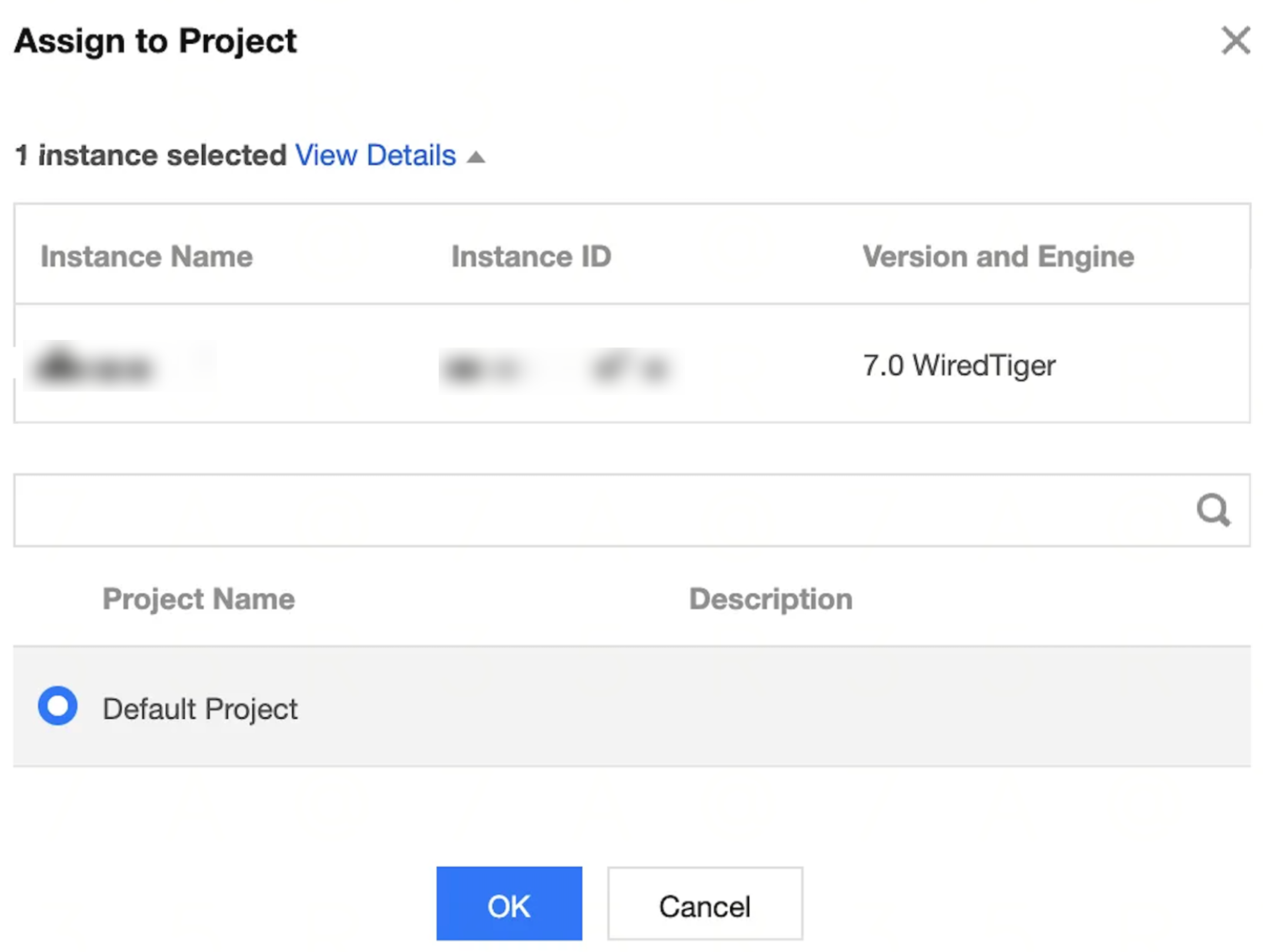Click the search magnifier icon
1263x952 pixels.
[1213, 510]
